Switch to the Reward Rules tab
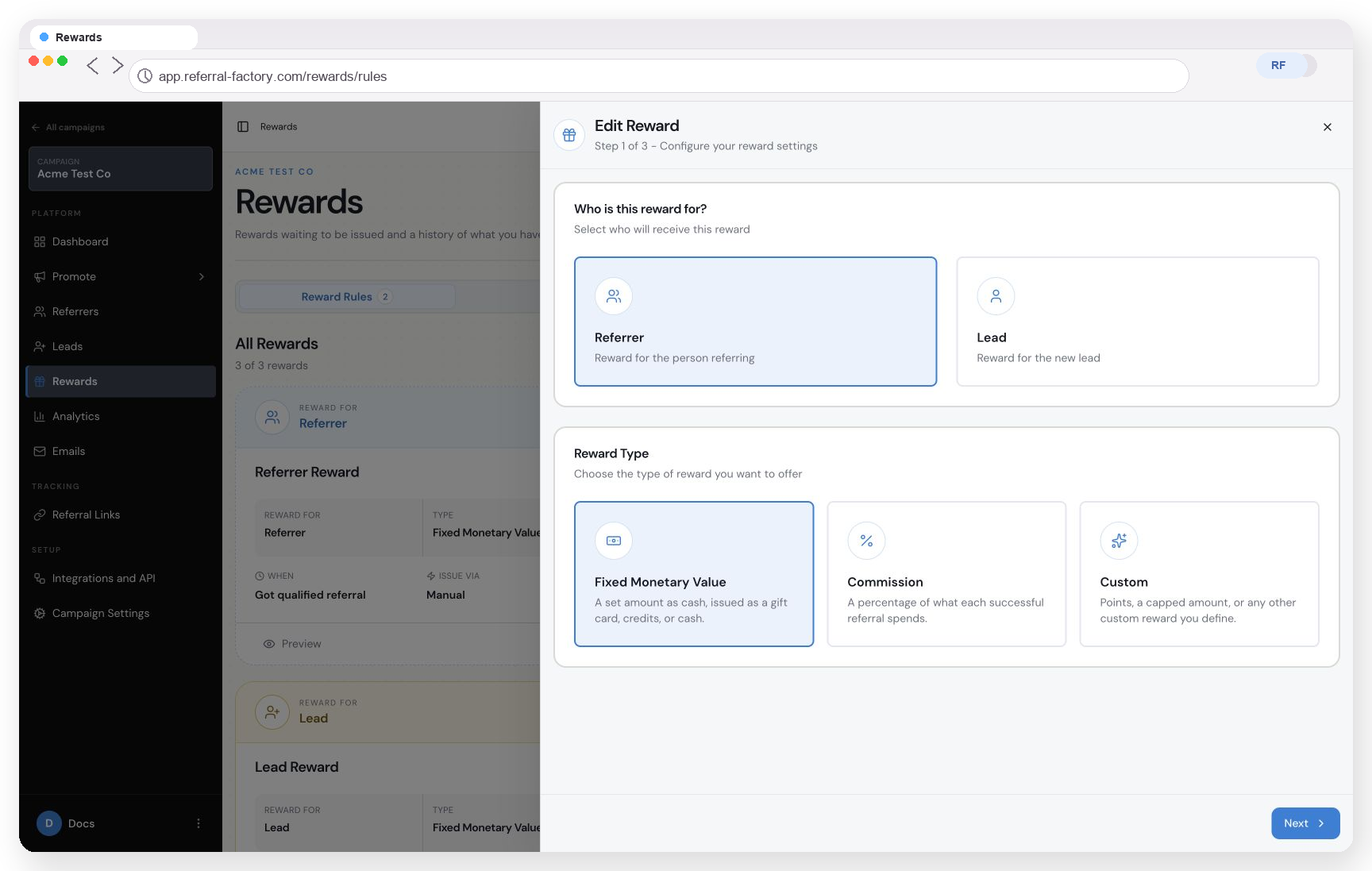The width and height of the screenshot is (1372, 871). click(x=346, y=297)
